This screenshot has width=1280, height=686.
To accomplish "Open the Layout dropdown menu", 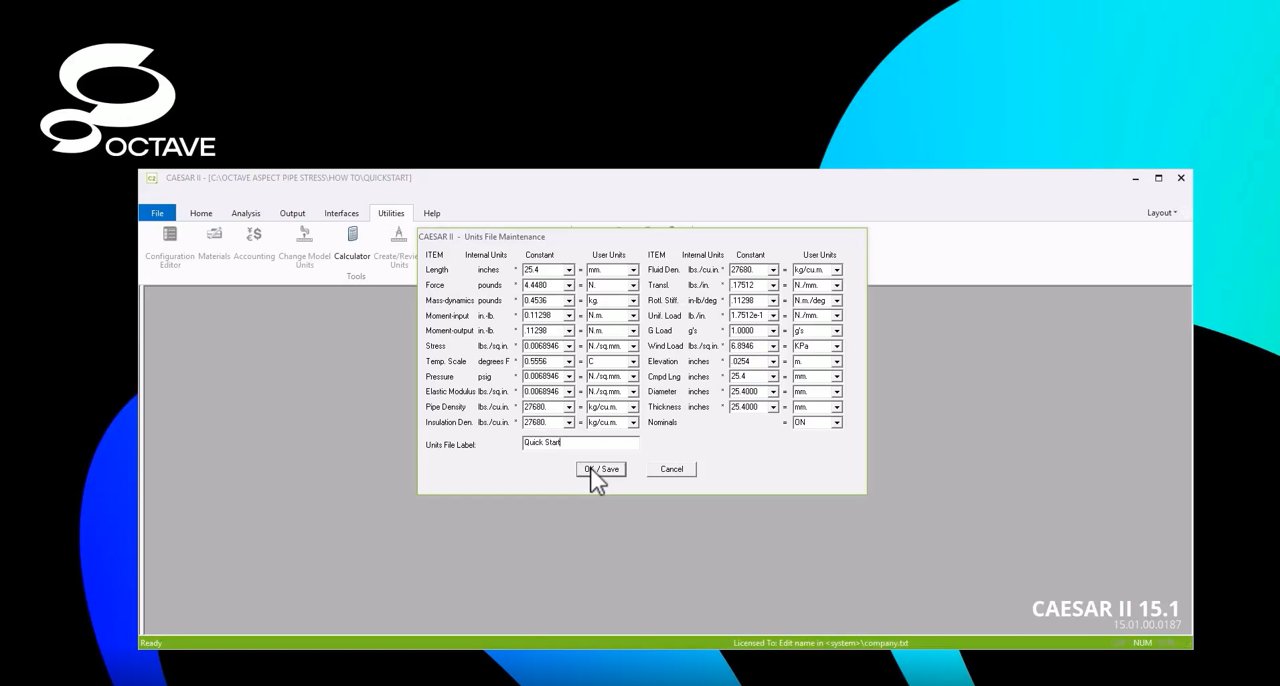I will click(x=1162, y=213).
